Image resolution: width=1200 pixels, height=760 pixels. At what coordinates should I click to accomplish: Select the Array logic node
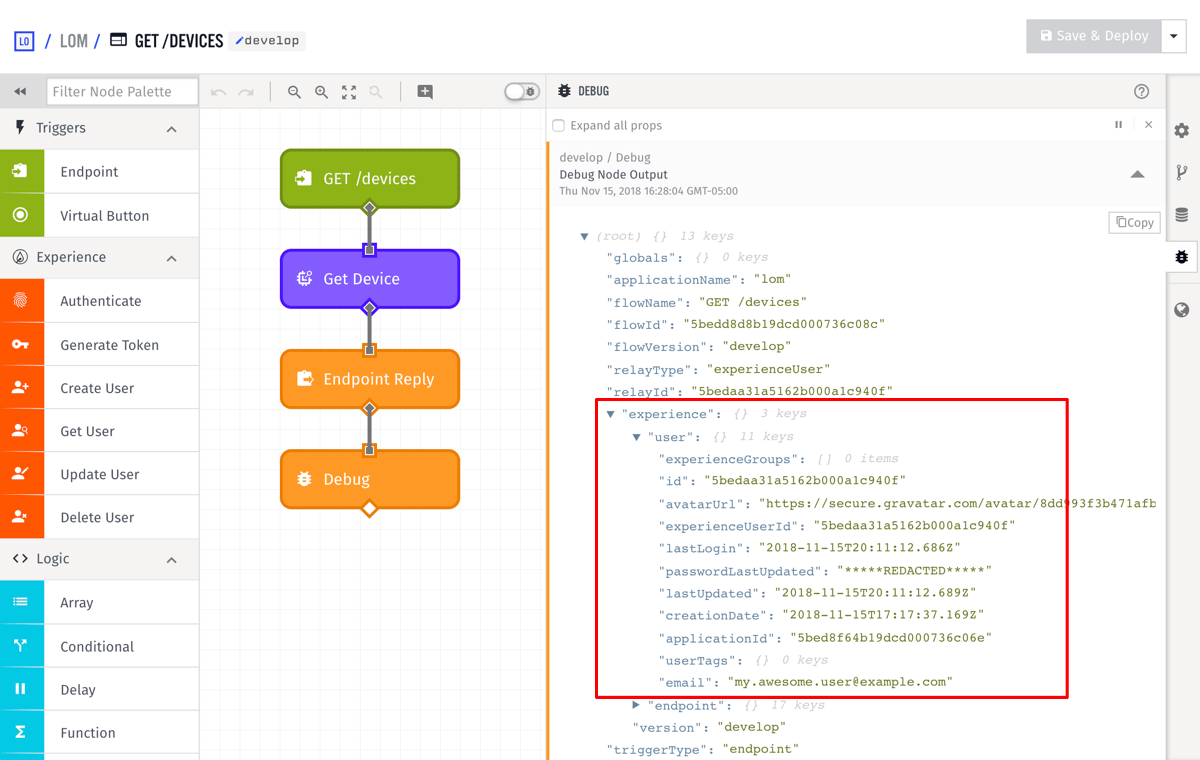[x=99, y=602]
